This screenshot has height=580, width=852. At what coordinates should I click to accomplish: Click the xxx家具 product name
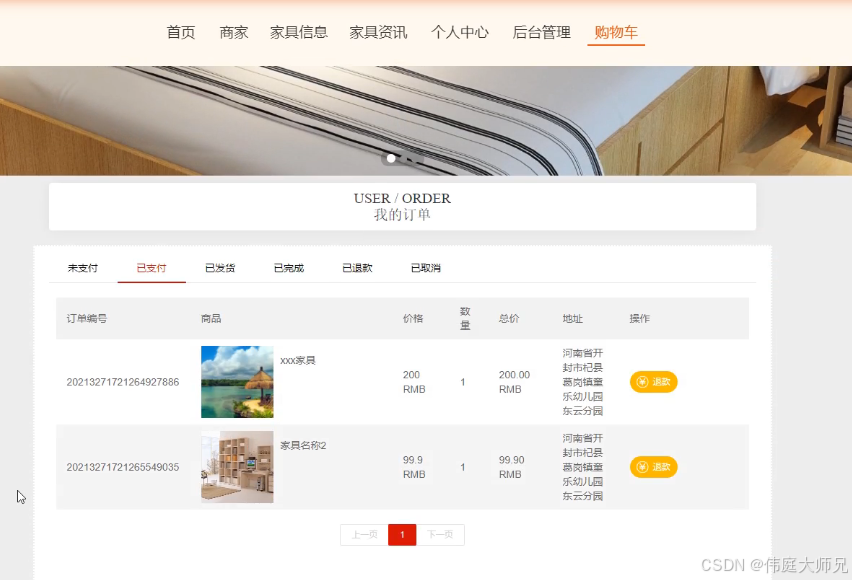[298, 360]
